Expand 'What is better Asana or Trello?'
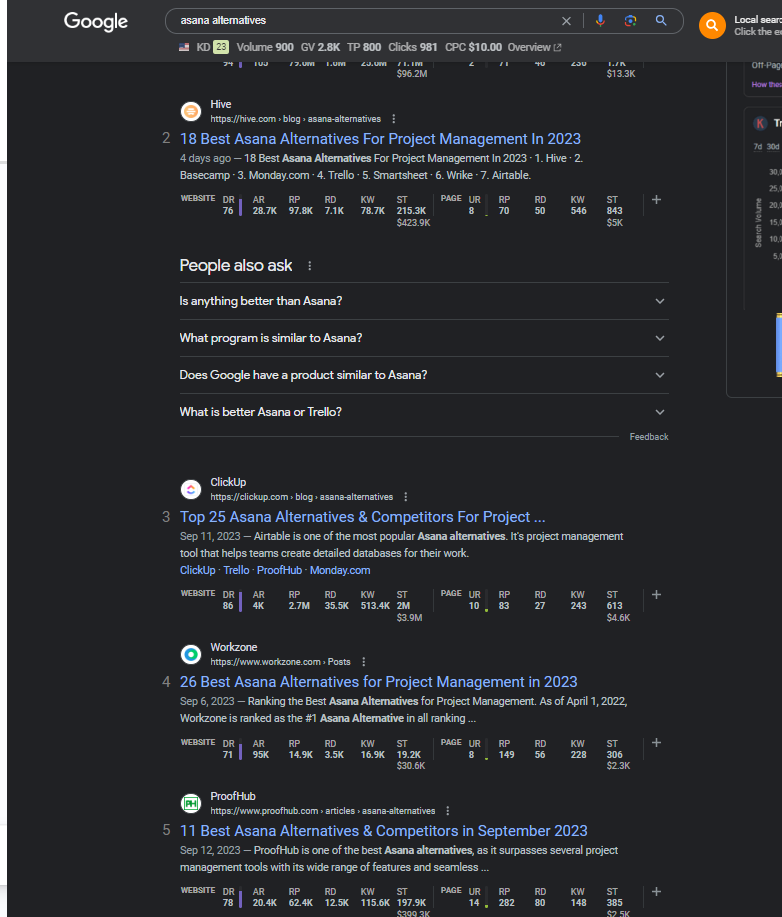Image resolution: width=782 pixels, height=917 pixels. coord(423,412)
